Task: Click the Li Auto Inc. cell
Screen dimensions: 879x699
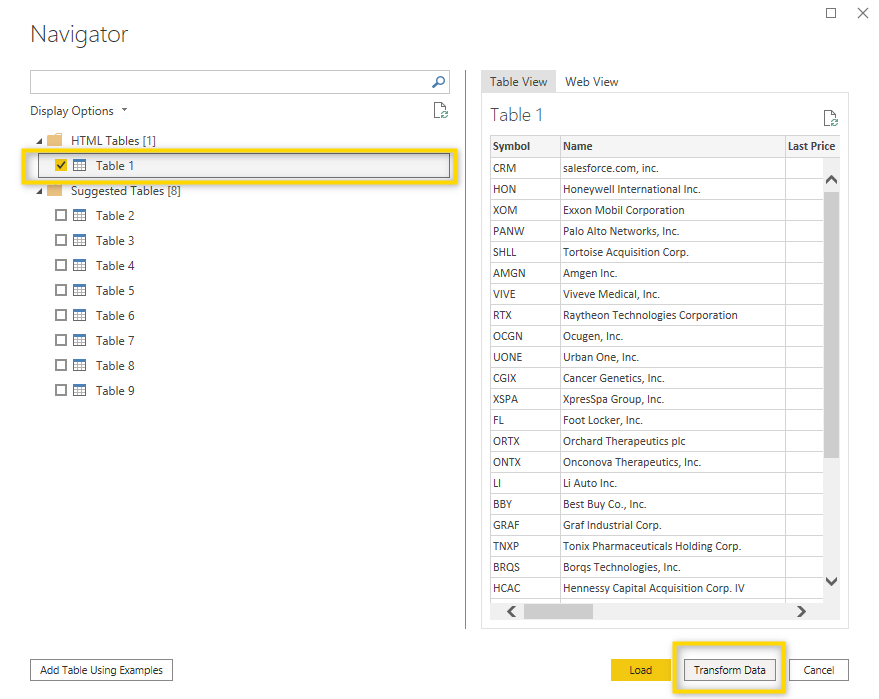Action: point(673,483)
